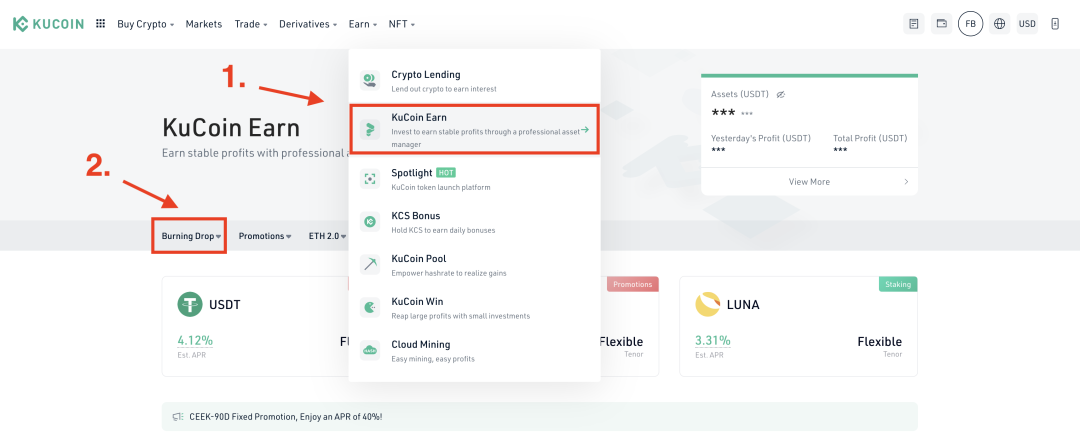Expand the Promotions filter
Image resolution: width=1080 pixels, height=438 pixels.
[265, 236]
